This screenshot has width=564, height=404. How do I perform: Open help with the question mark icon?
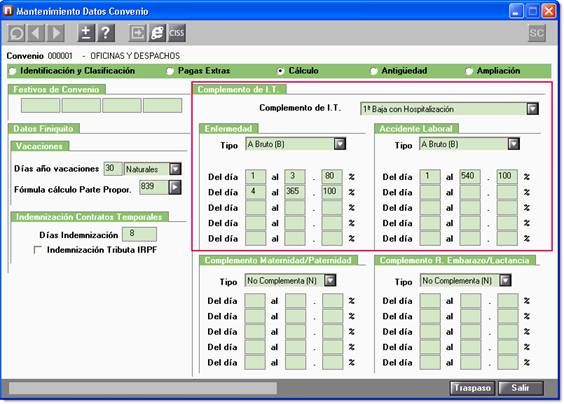(106, 33)
